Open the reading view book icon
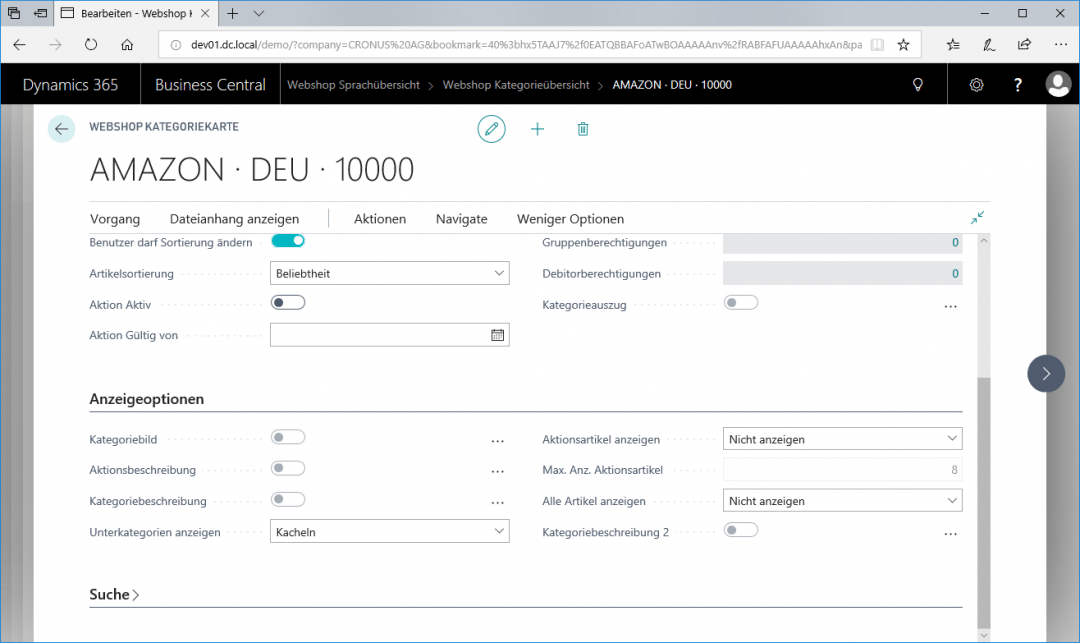 (877, 45)
